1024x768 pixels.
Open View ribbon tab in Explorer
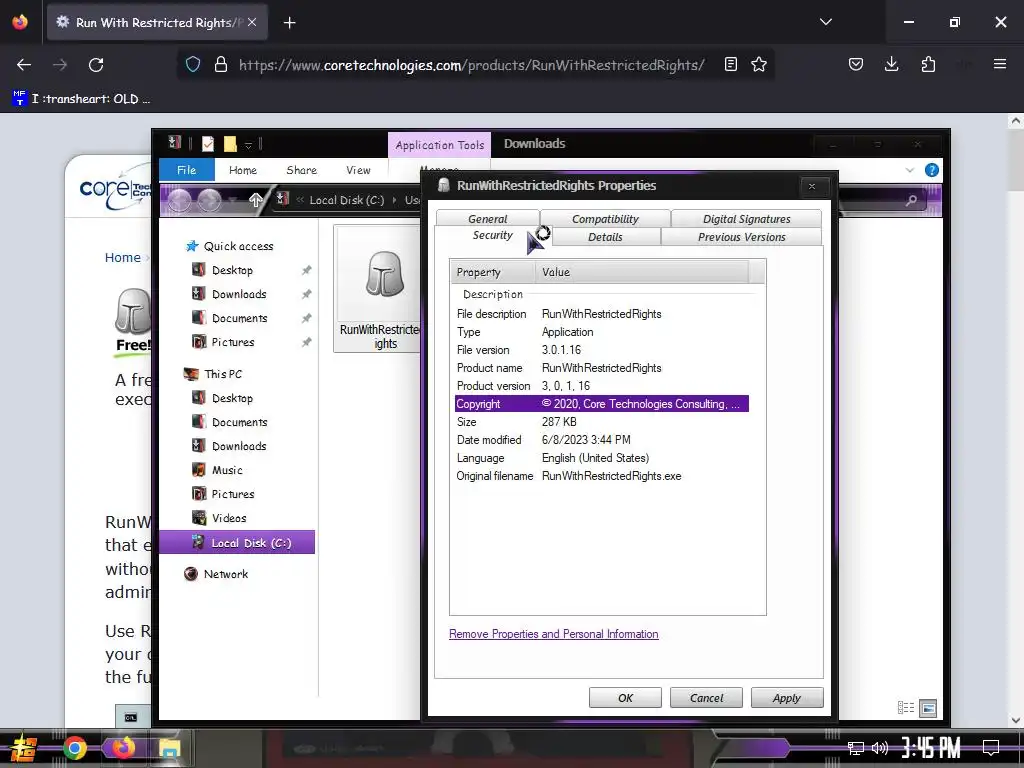[x=358, y=170]
